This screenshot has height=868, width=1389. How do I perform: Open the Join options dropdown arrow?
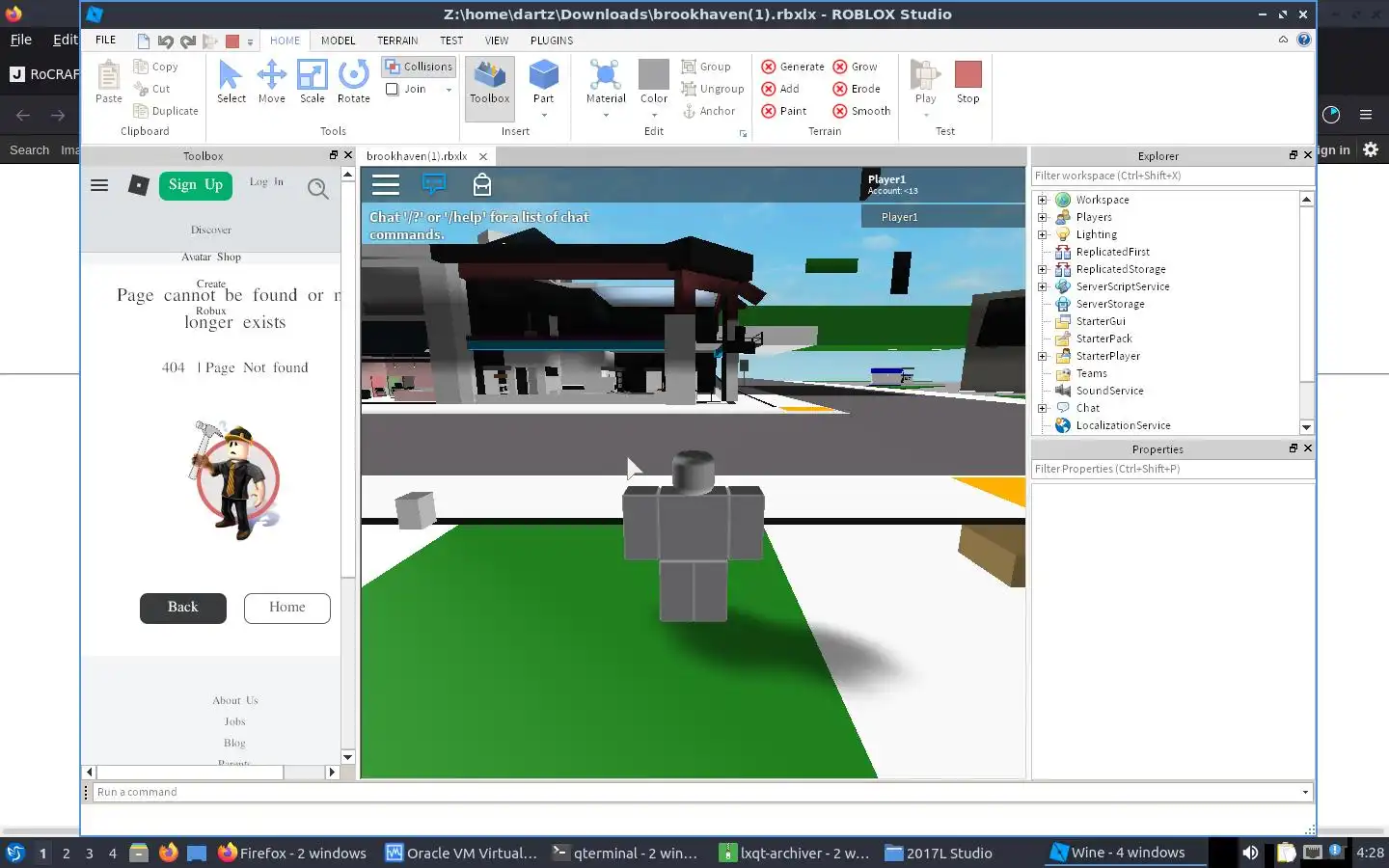(449, 90)
